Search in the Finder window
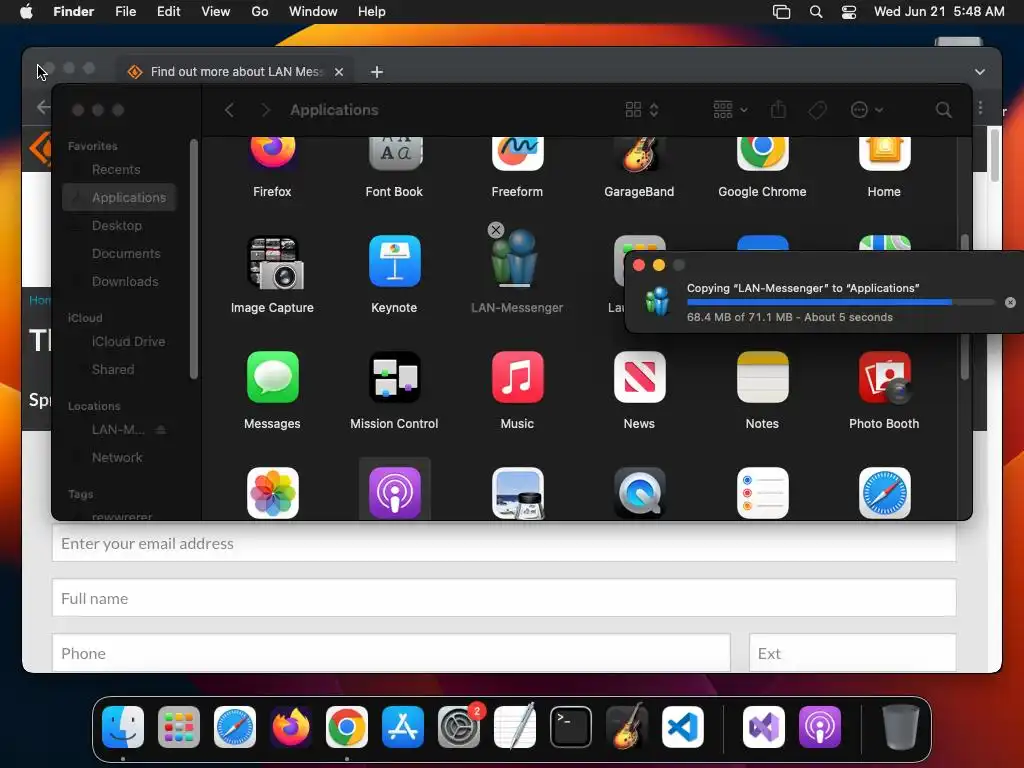Screen dimensions: 1024x768 (x=943, y=110)
